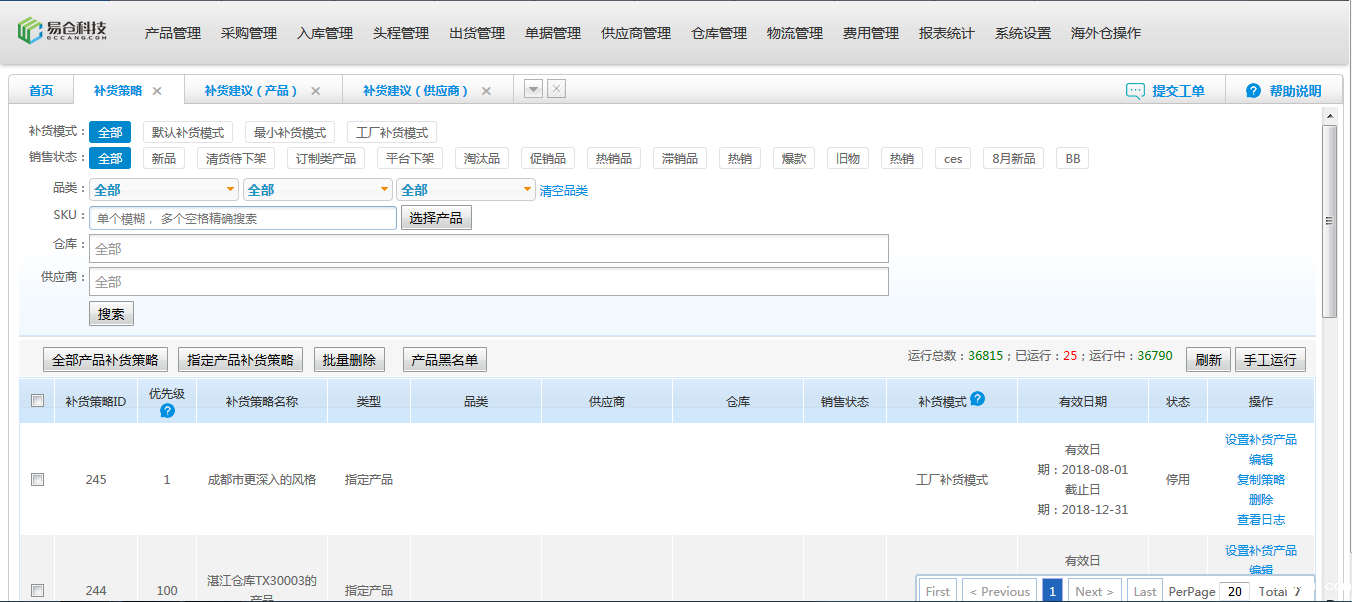
Task: Click the SKU search input field
Action: (x=243, y=218)
